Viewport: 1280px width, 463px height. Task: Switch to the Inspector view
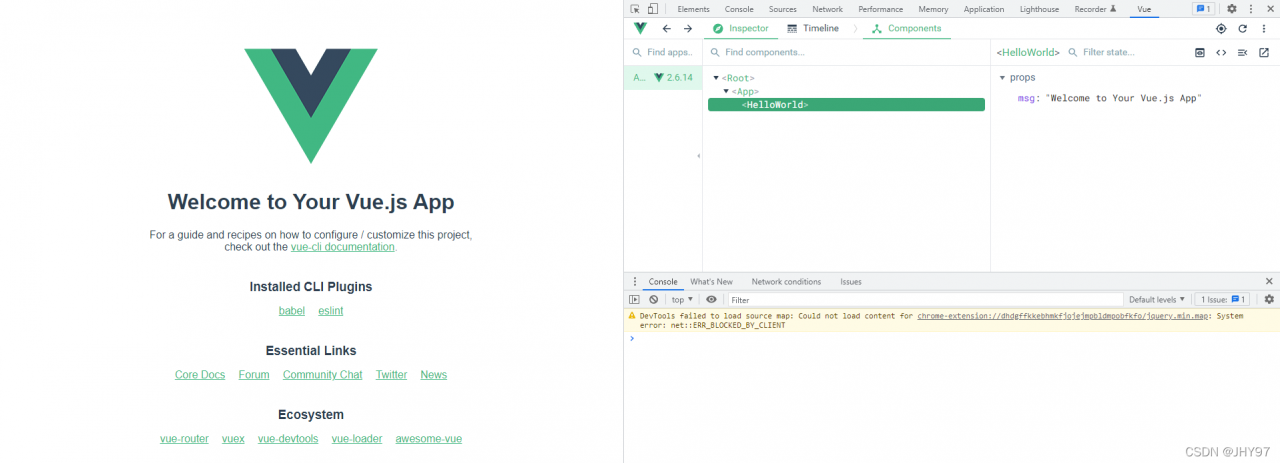(x=741, y=28)
